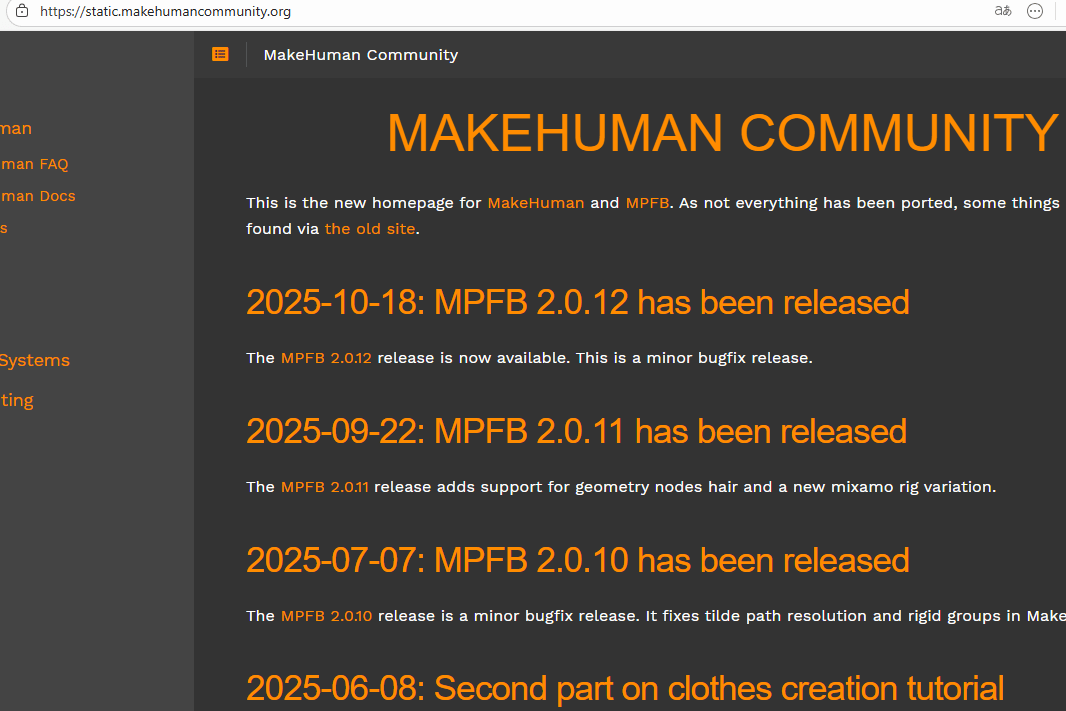Click the address bar URL field
The height and width of the screenshot is (711, 1066).
pos(400,12)
